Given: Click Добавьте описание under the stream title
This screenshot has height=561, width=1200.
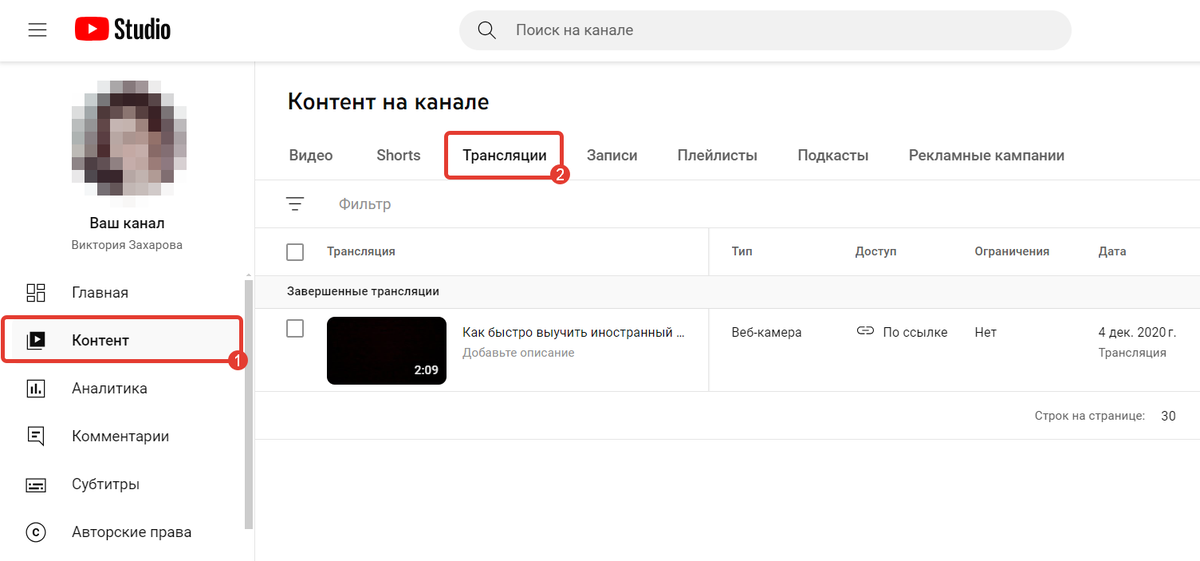Looking at the screenshot, I should click(x=518, y=353).
